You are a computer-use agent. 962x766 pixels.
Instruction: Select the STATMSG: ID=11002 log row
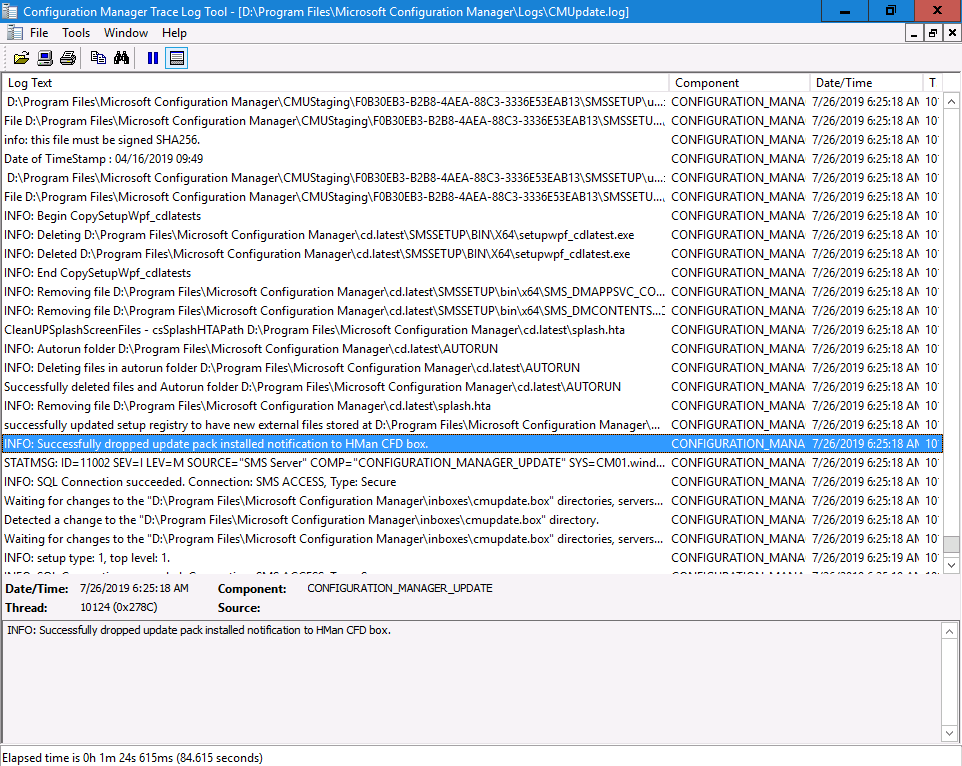(472, 463)
